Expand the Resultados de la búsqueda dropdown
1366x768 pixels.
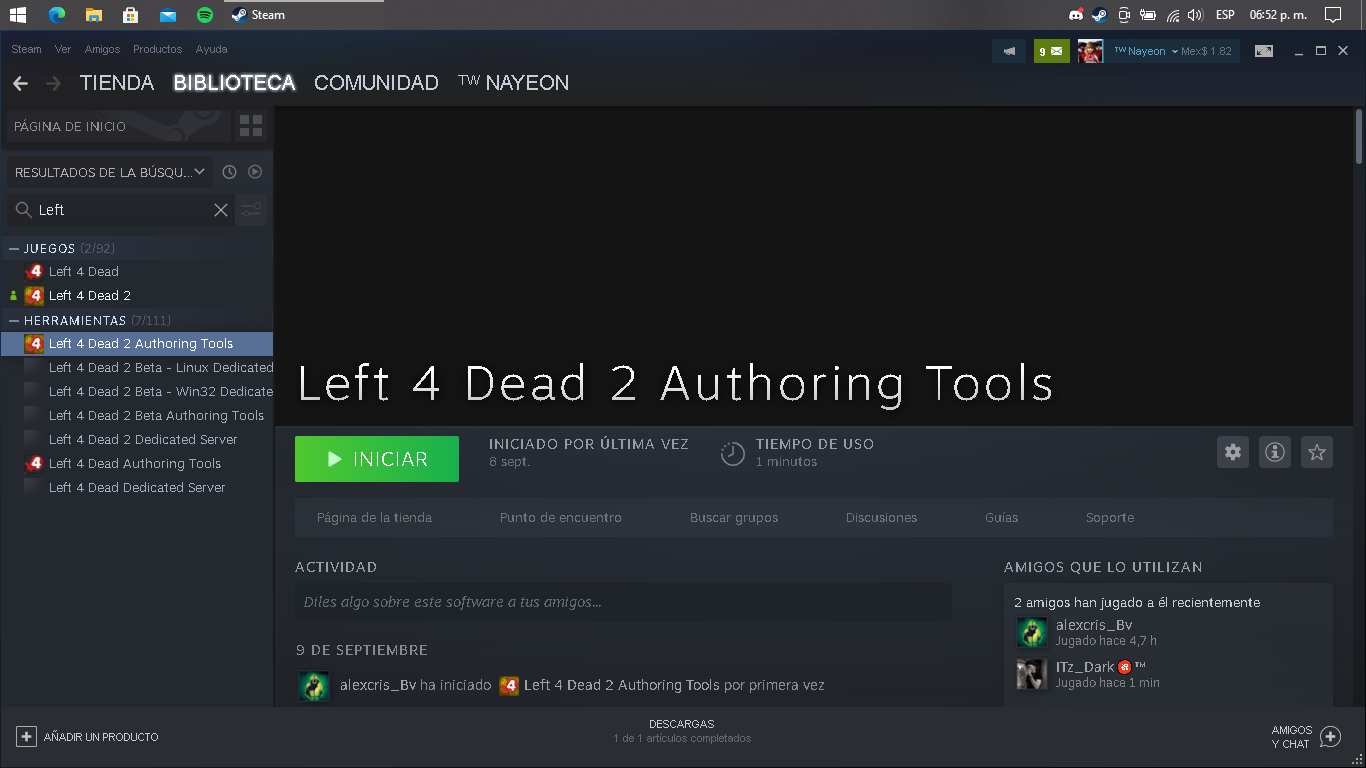(109, 172)
